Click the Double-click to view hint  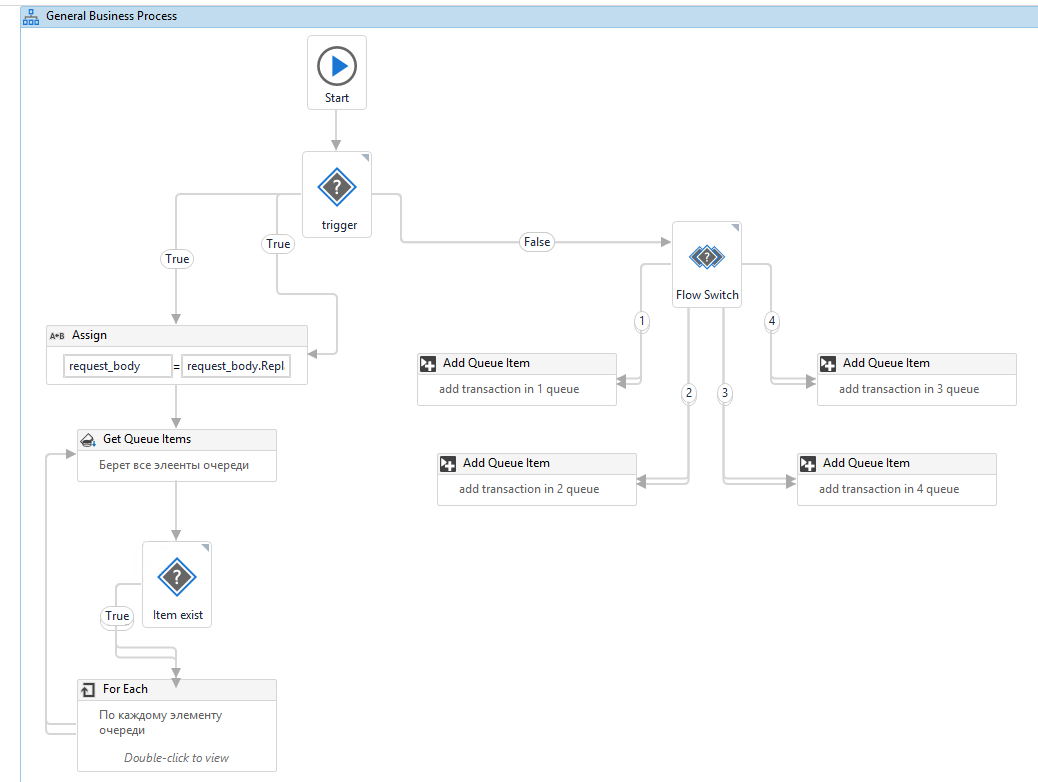click(176, 758)
